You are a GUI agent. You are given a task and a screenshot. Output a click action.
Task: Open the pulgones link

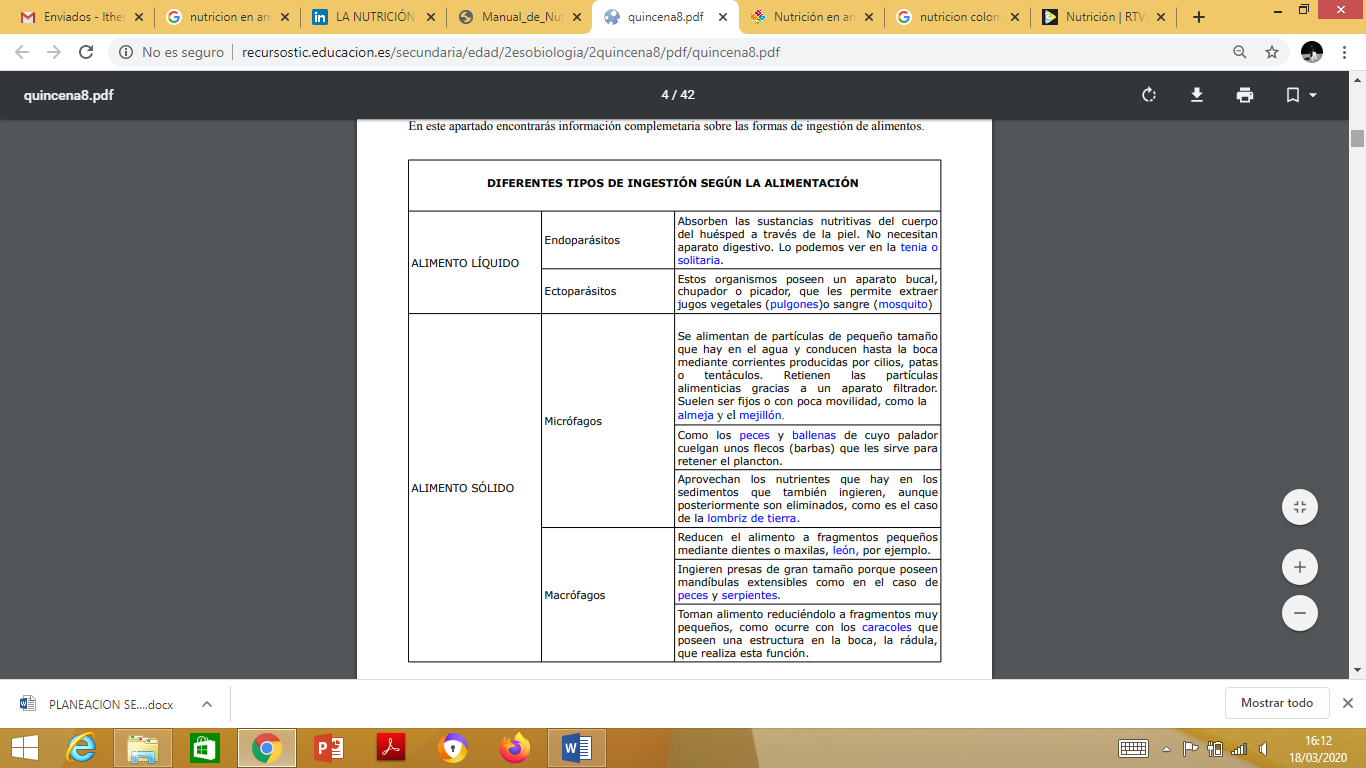[x=795, y=304]
